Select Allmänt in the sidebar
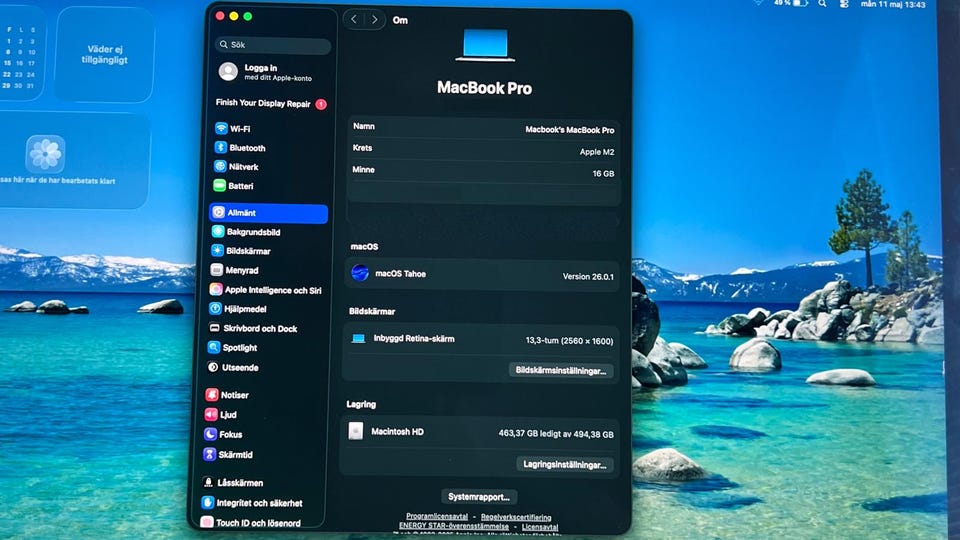The height and width of the screenshot is (540, 960). tap(268, 212)
